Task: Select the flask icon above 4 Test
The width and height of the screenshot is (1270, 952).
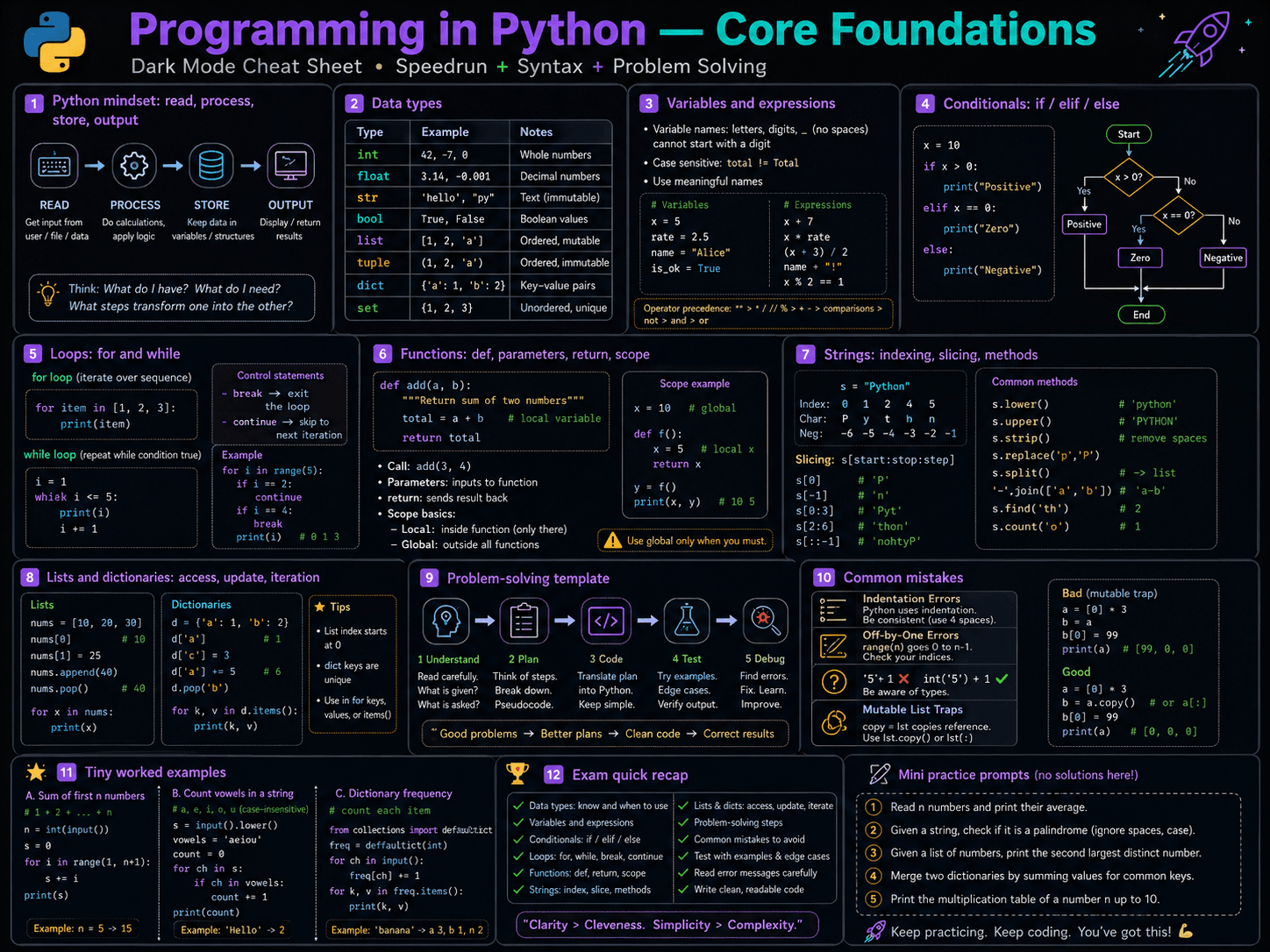Action: pos(687,621)
